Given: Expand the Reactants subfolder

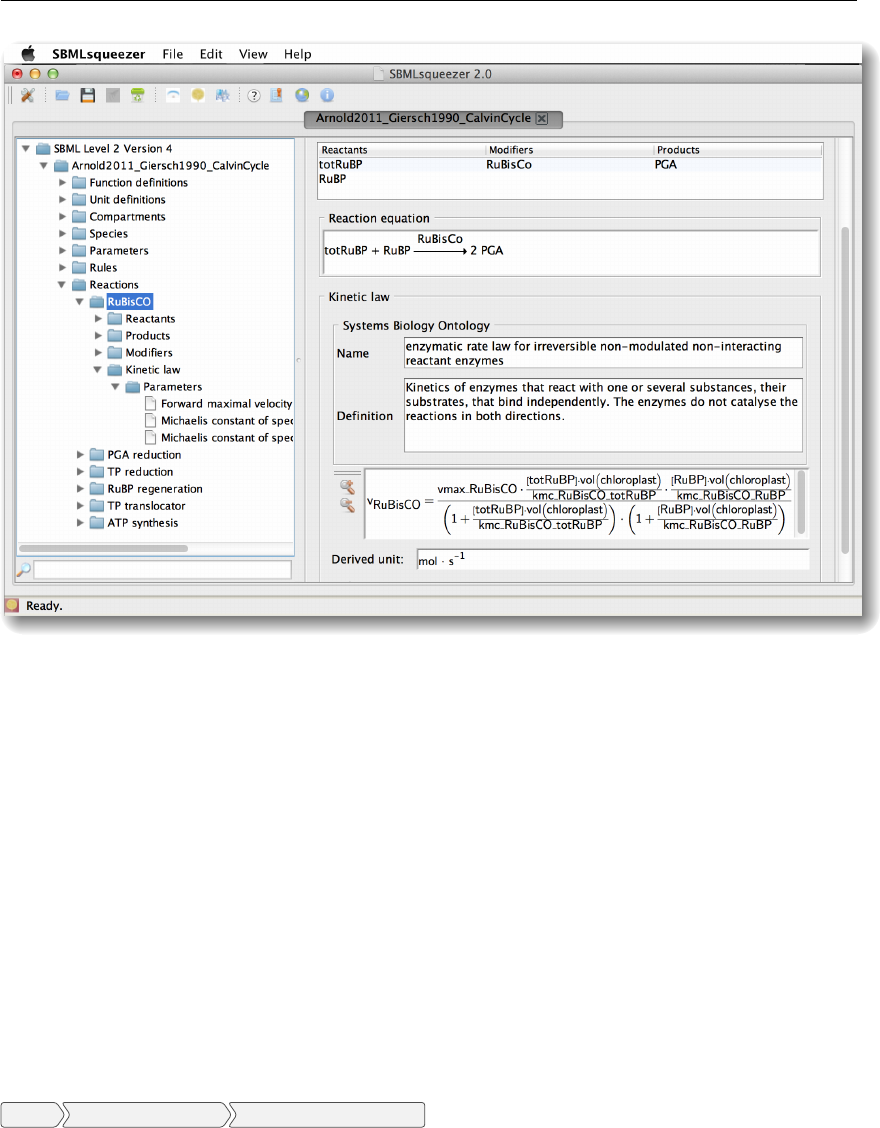Looking at the screenshot, I should [99, 319].
